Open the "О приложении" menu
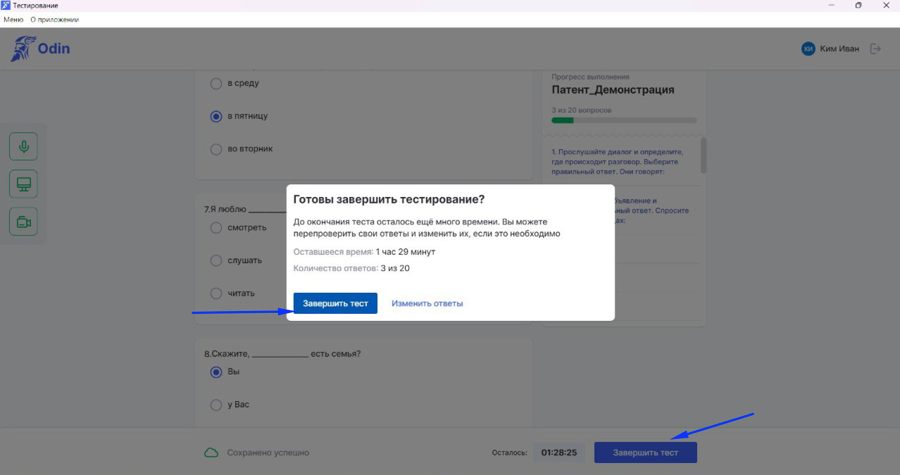This screenshot has height=475, width=900. (54, 20)
